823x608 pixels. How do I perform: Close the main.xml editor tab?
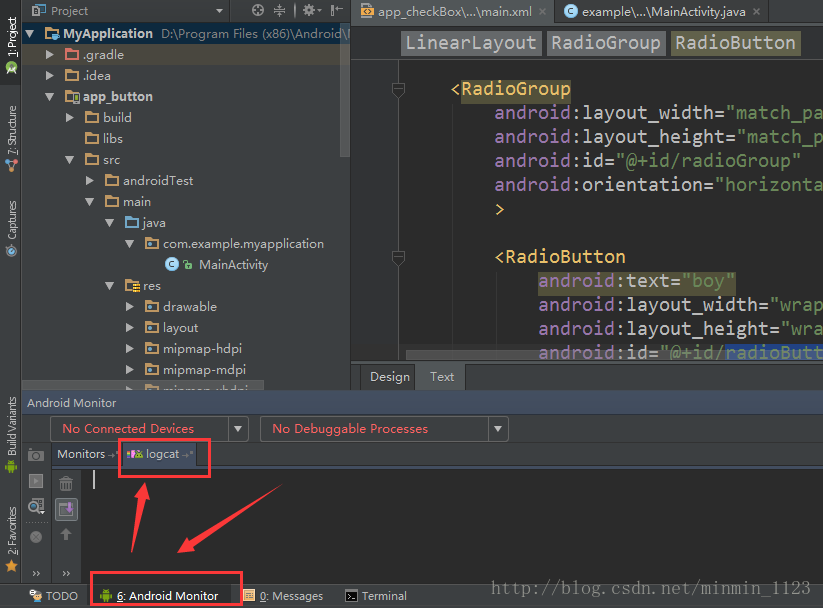542,11
